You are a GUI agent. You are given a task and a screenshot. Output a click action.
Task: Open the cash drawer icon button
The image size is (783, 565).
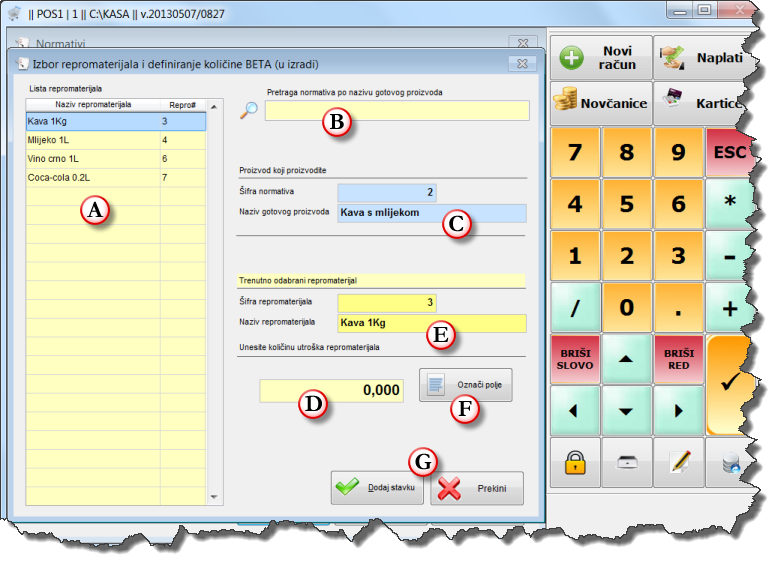pos(627,461)
